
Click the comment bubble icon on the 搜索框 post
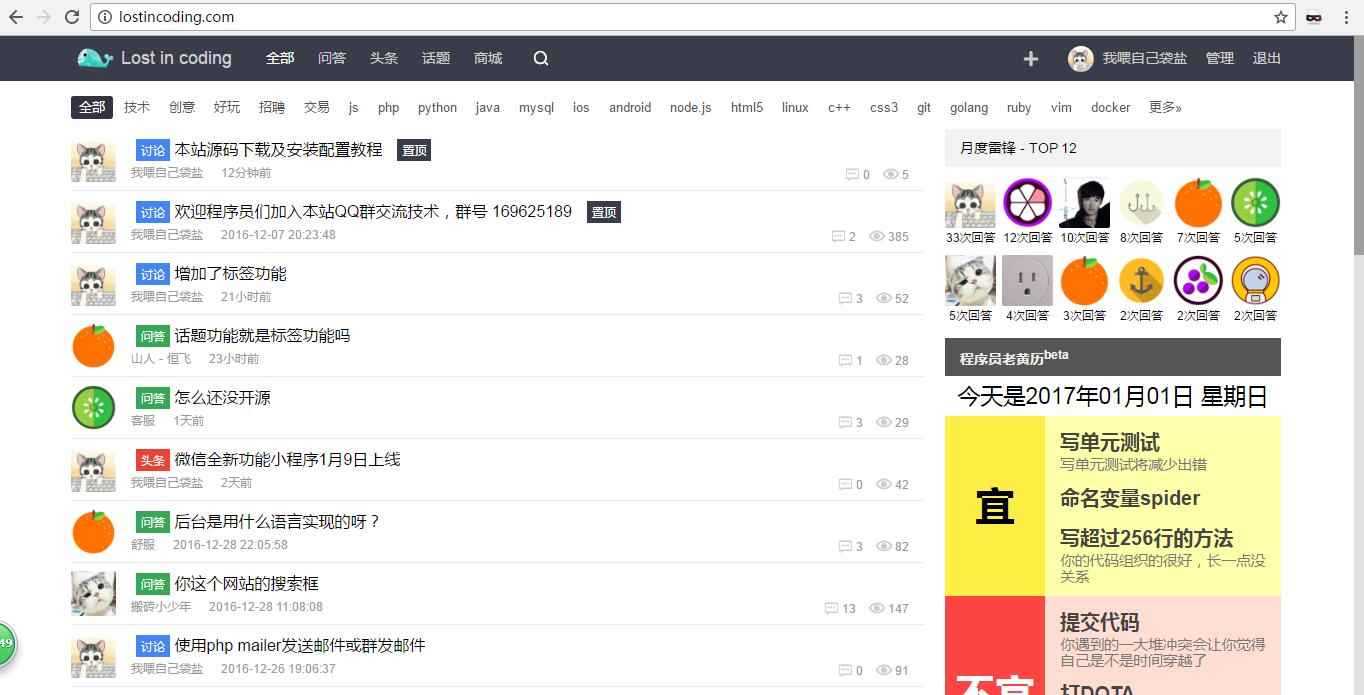[832, 609]
